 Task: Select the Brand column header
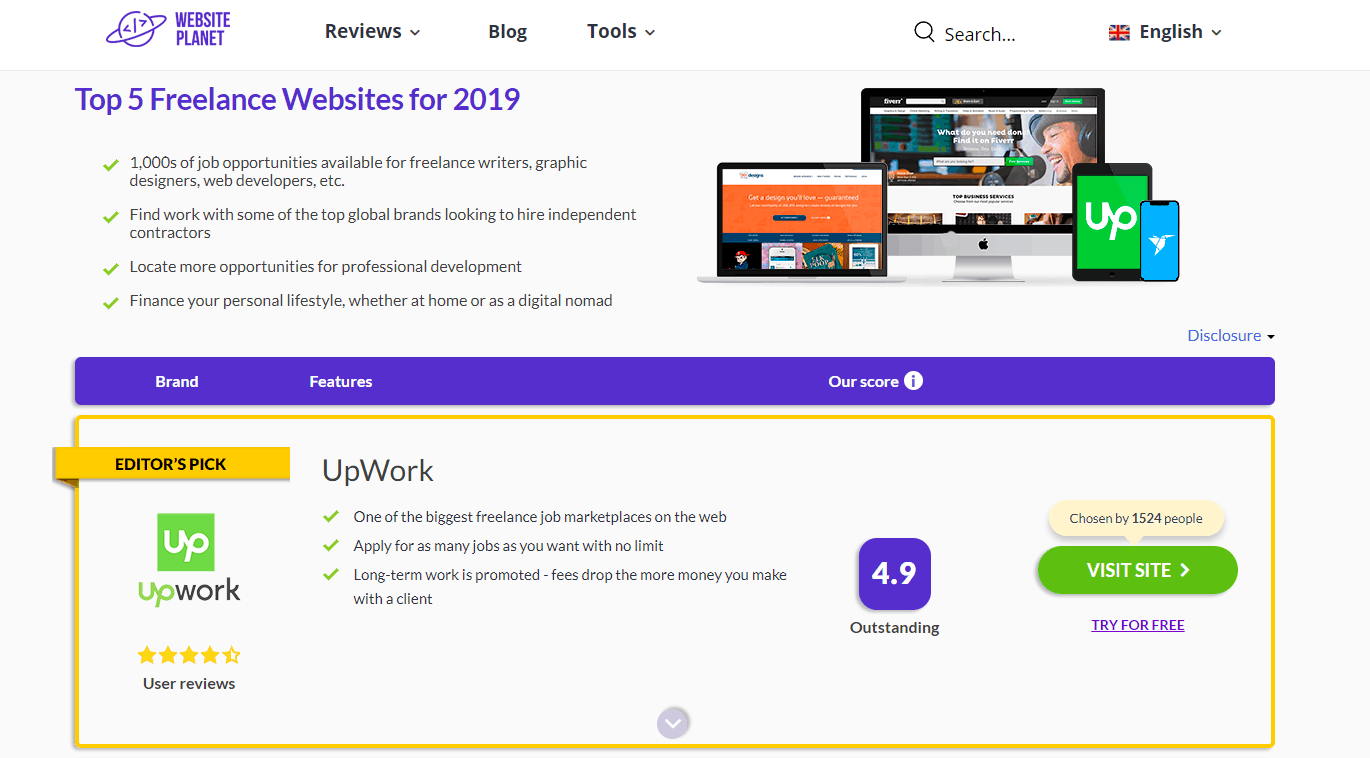click(177, 381)
